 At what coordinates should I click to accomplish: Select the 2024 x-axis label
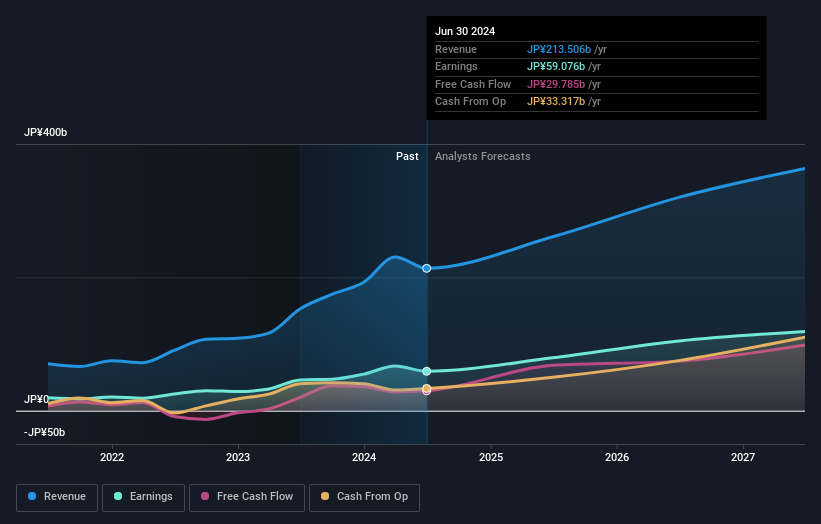(364, 457)
